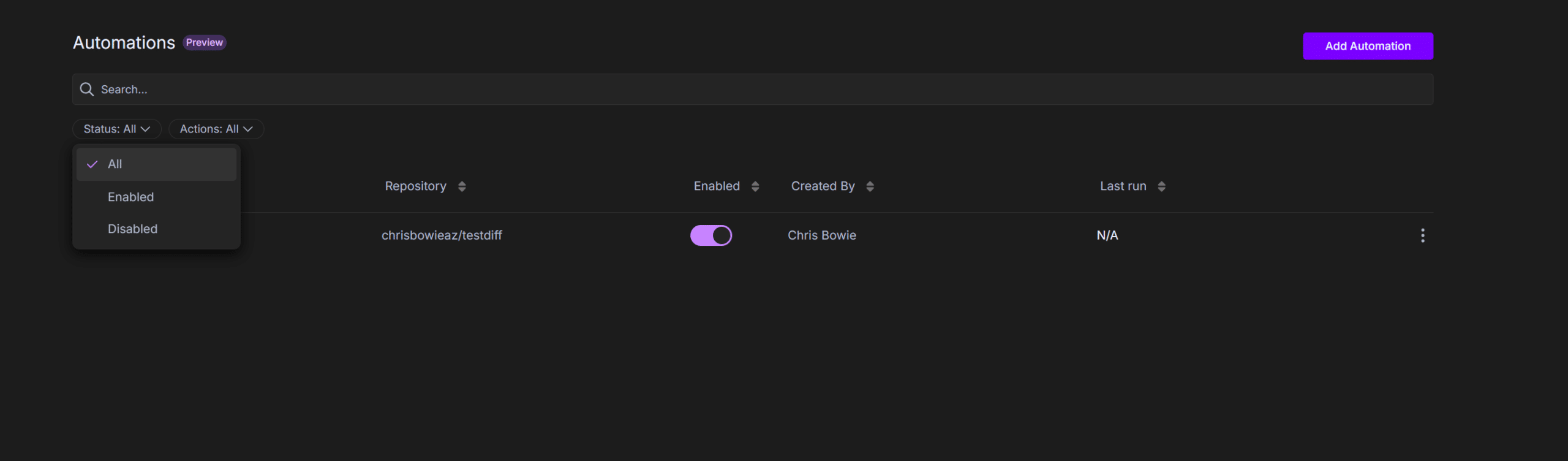The width and height of the screenshot is (1568, 461).
Task: Sort by Last run column arrows
Action: click(x=1161, y=186)
